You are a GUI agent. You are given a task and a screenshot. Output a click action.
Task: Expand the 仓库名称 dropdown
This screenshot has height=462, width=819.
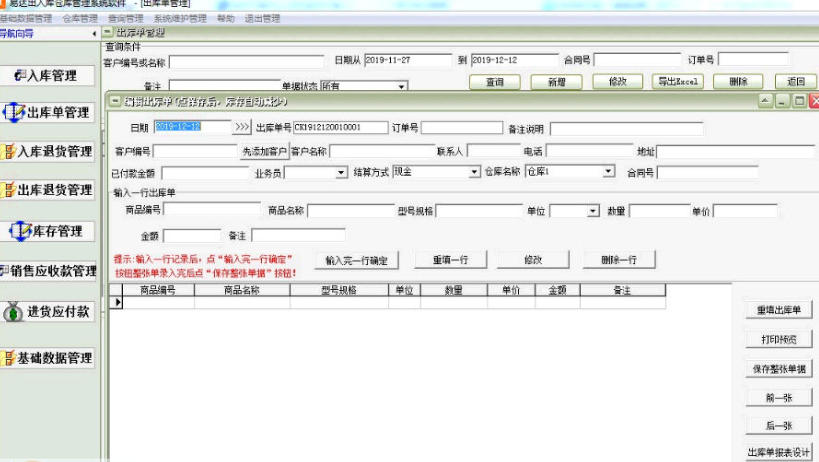[607, 172]
